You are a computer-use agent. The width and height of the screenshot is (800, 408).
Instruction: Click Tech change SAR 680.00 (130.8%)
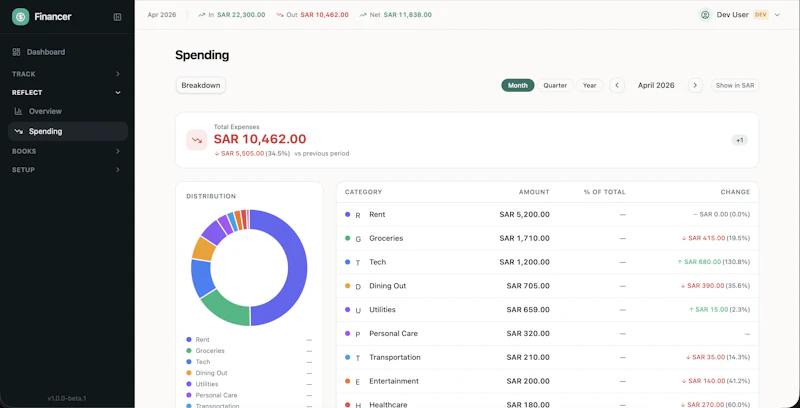(x=713, y=262)
